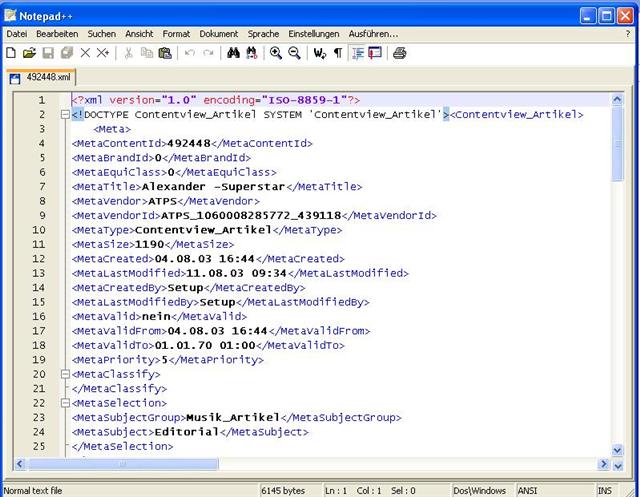The height and width of the screenshot is (497, 640).
Task: Show all characters with the pilcrow icon
Action: click(338, 53)
